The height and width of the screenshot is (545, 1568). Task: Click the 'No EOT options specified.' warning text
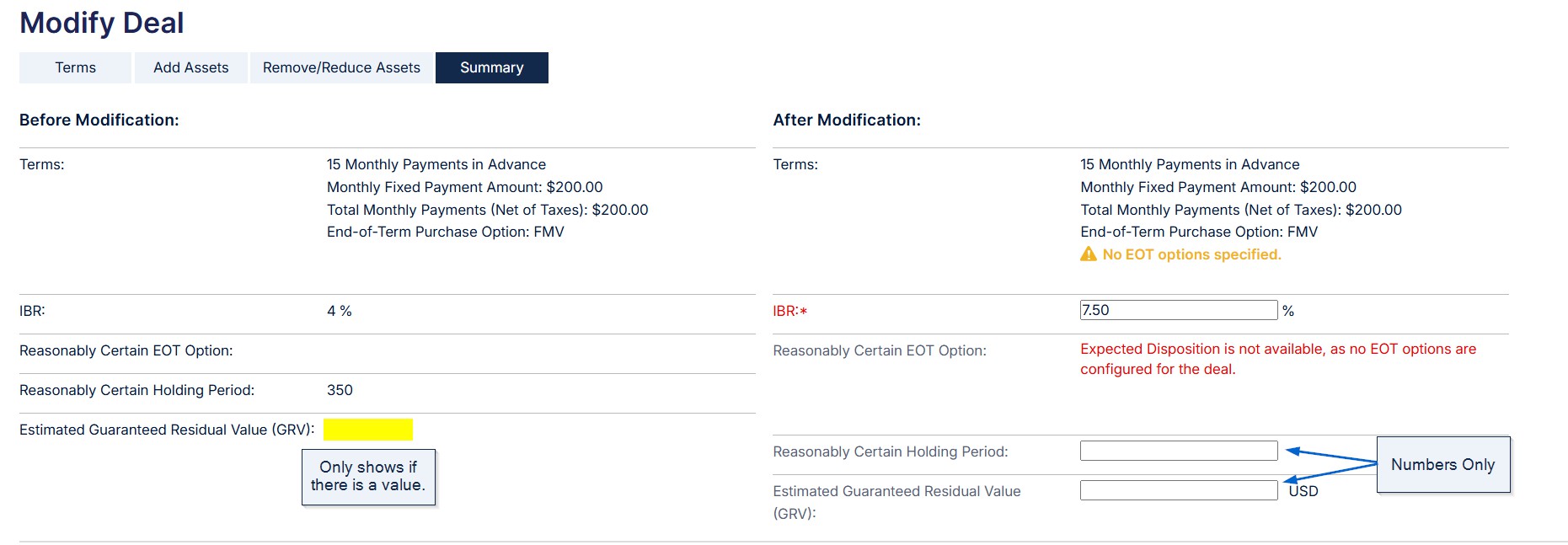(x=1191, y=254)
